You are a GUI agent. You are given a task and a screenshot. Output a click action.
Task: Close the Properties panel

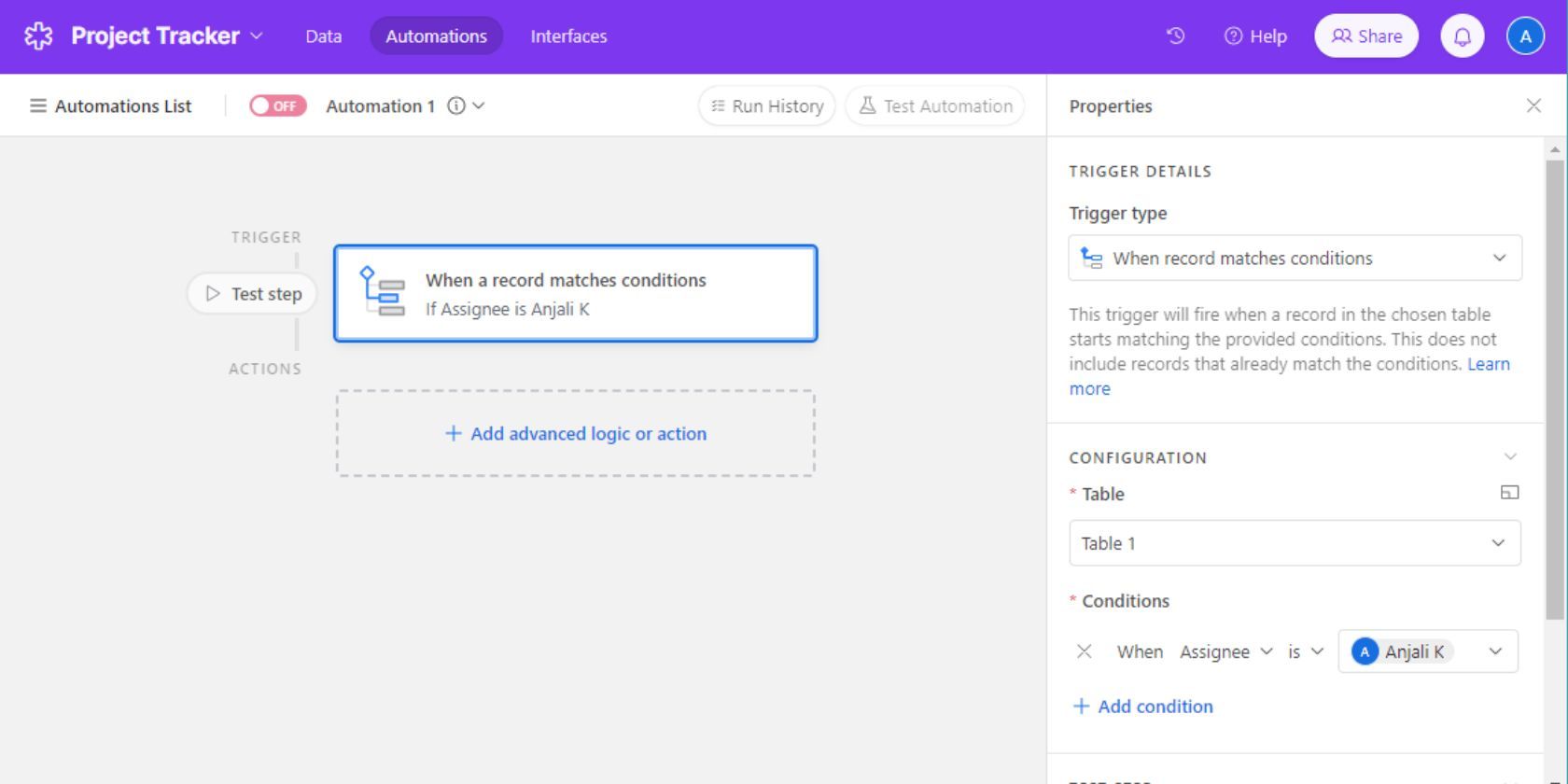pyautogui.click(x=1533, y=106)
